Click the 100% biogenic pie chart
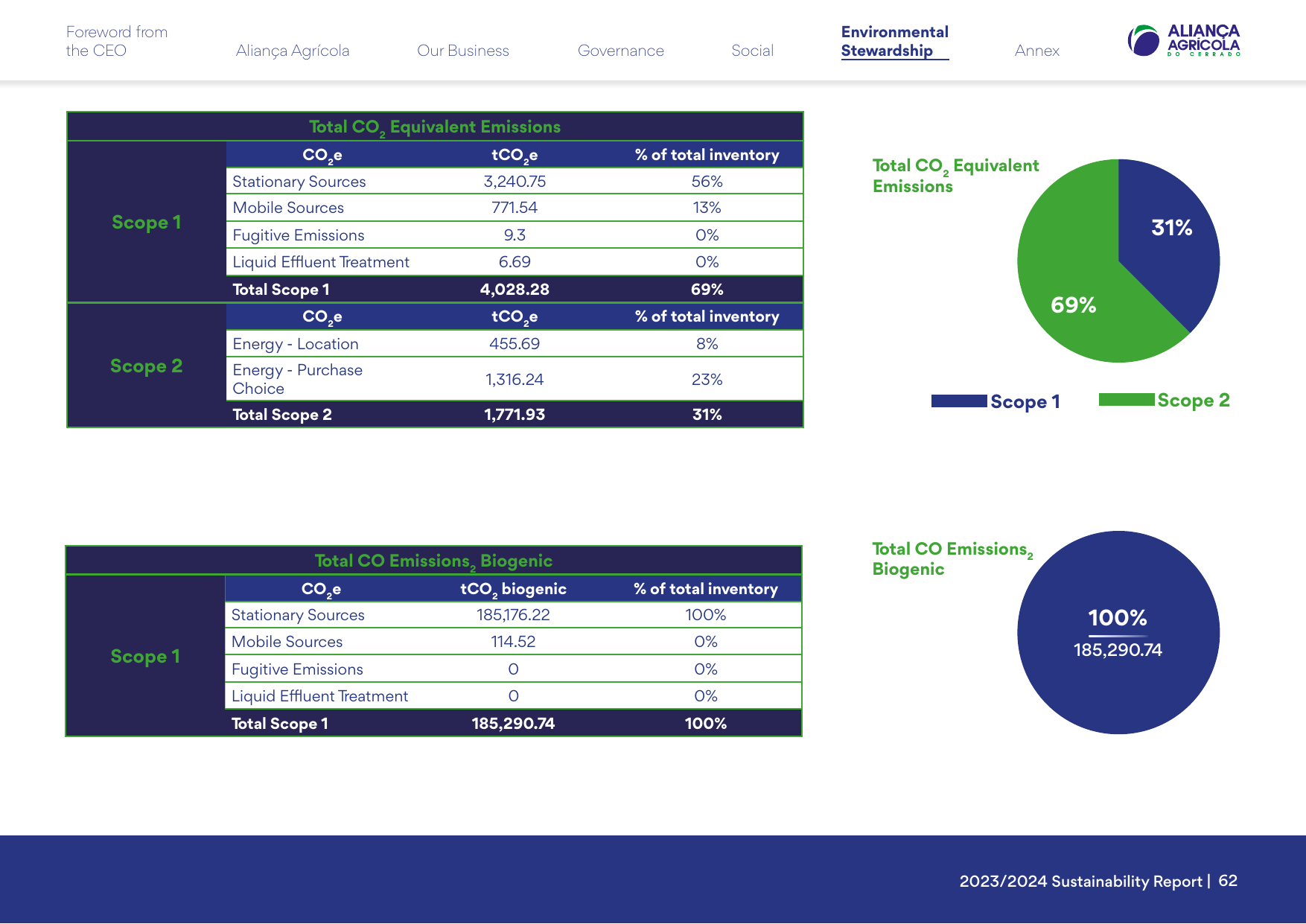The image size is (1306, 924). tap(1118, 632)
